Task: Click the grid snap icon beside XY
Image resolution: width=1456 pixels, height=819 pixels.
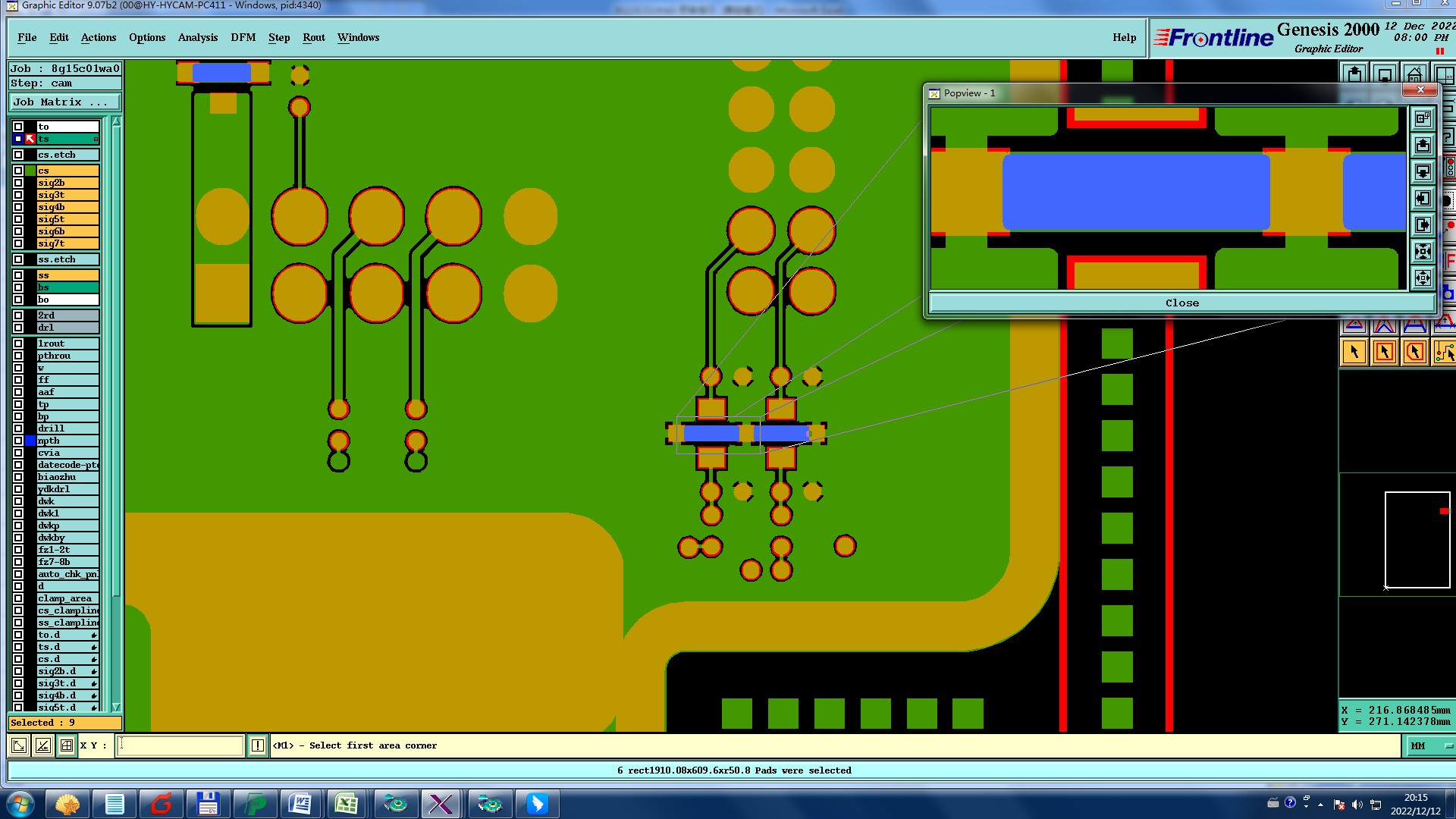Action: point(67,745)
